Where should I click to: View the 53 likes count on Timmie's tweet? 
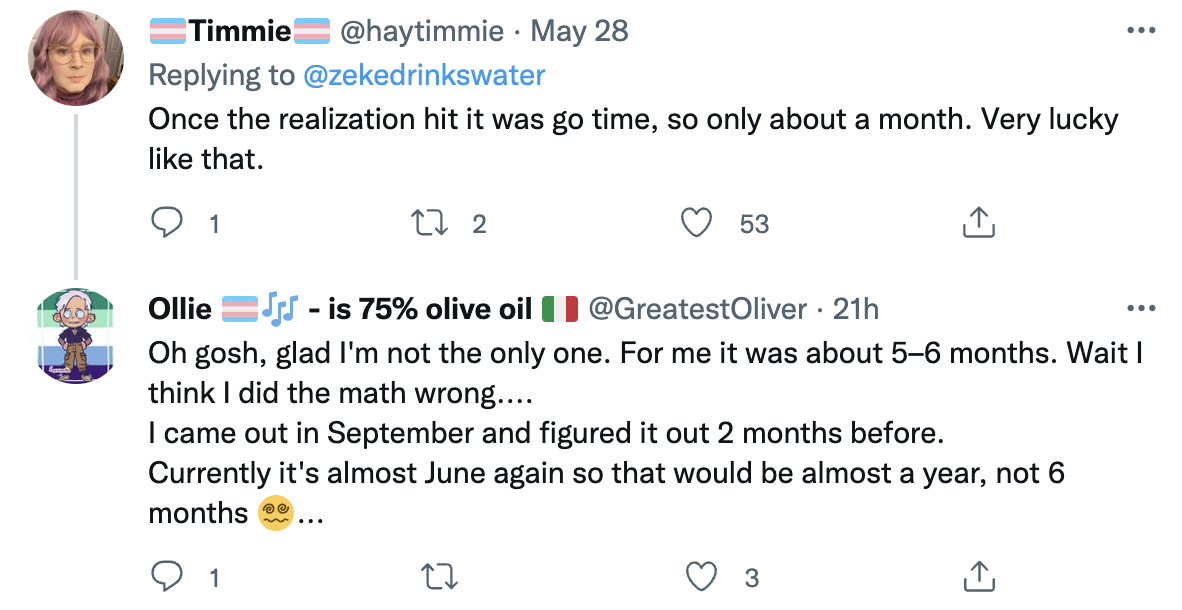(x=754, y=224)
